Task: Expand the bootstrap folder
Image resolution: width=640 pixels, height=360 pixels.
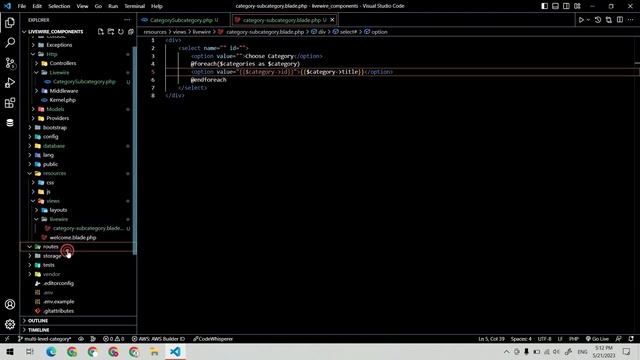Action: [x=54, y=127]
